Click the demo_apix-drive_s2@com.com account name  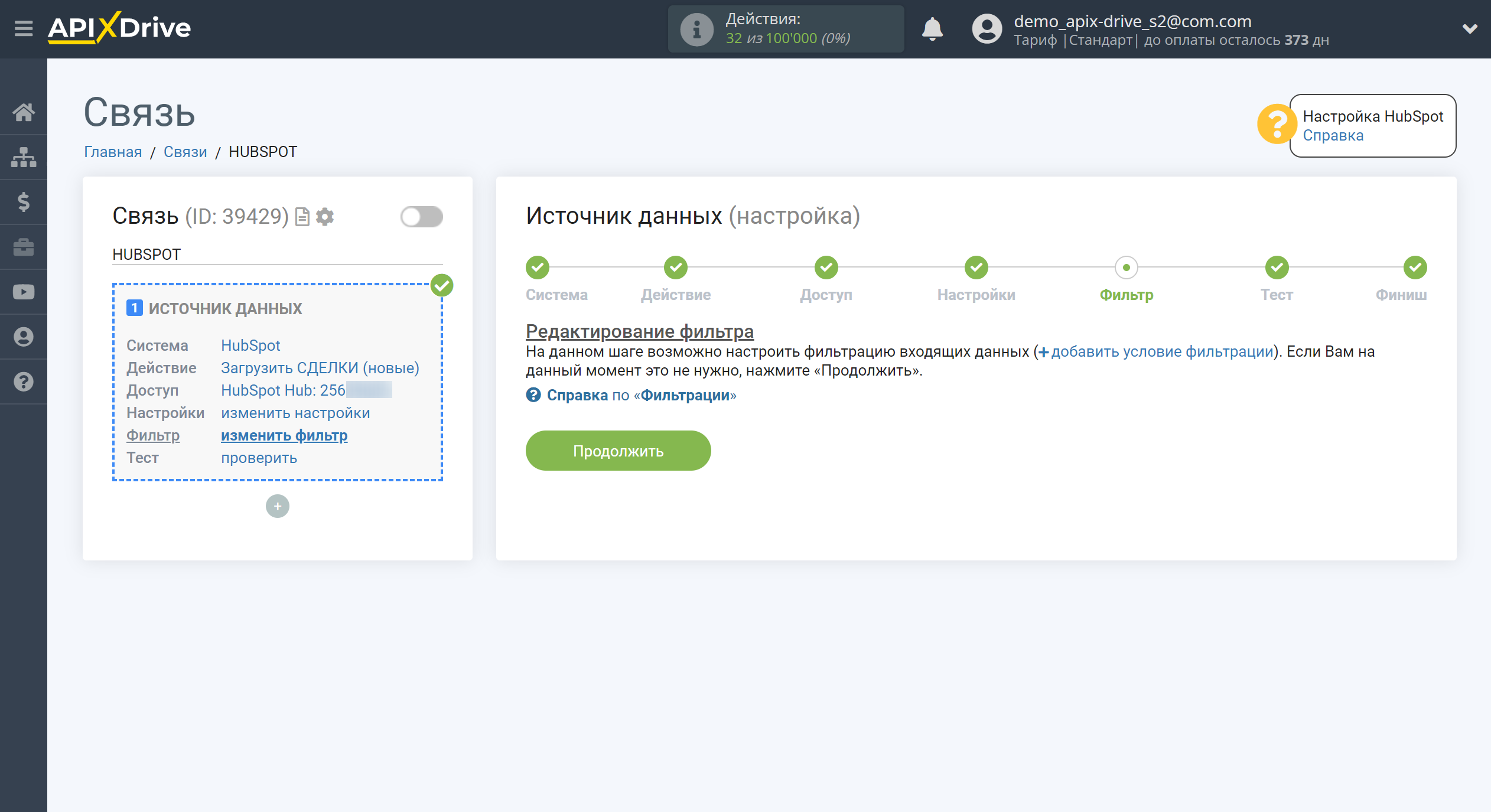[1132, 21]
